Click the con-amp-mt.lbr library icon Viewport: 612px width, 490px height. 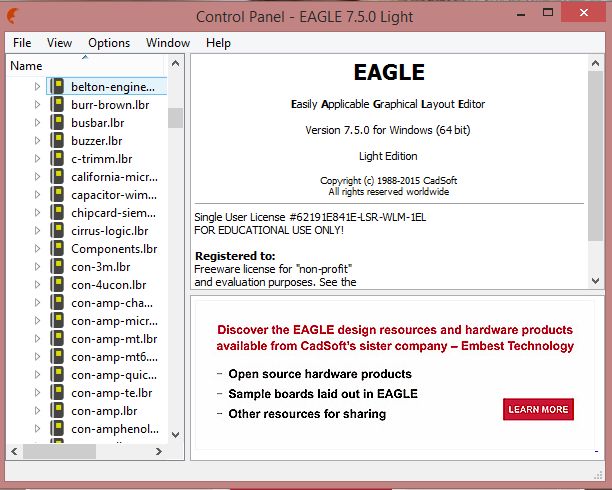click(x=57, y=339)
